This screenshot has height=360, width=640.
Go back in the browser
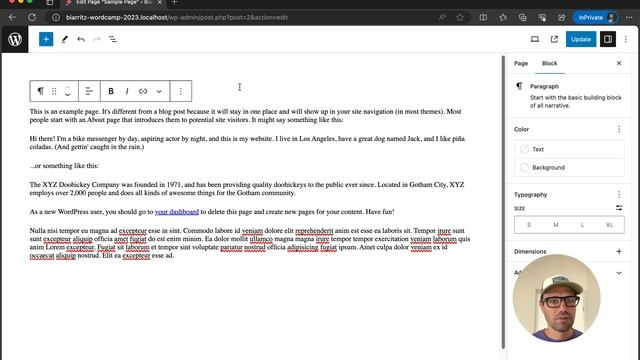point(12,17)
